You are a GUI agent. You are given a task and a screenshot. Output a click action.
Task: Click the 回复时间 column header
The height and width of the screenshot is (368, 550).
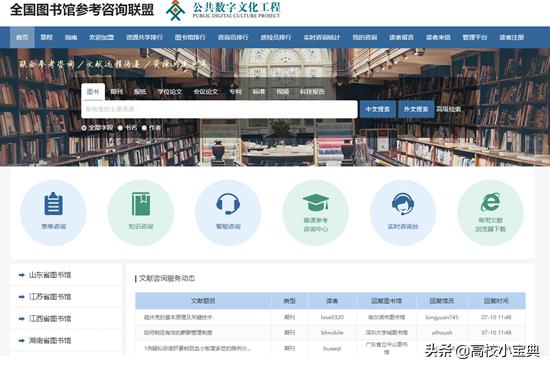click(x=496, y=301)
